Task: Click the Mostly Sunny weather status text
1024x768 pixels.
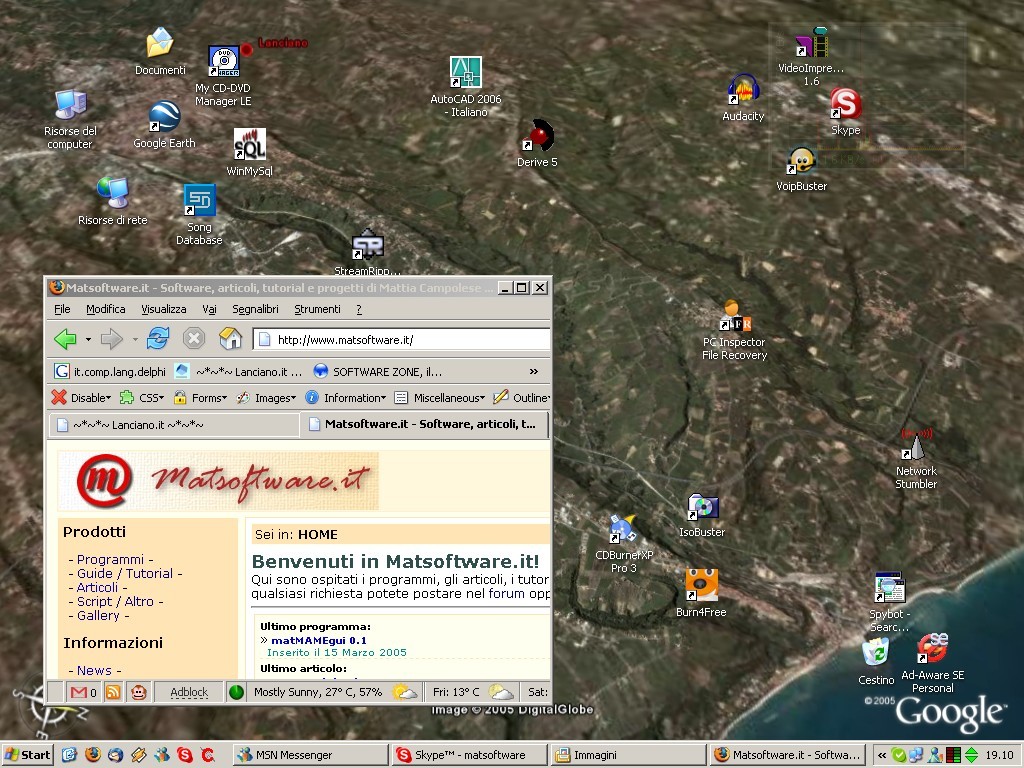Action: click(x=318, y=692)
